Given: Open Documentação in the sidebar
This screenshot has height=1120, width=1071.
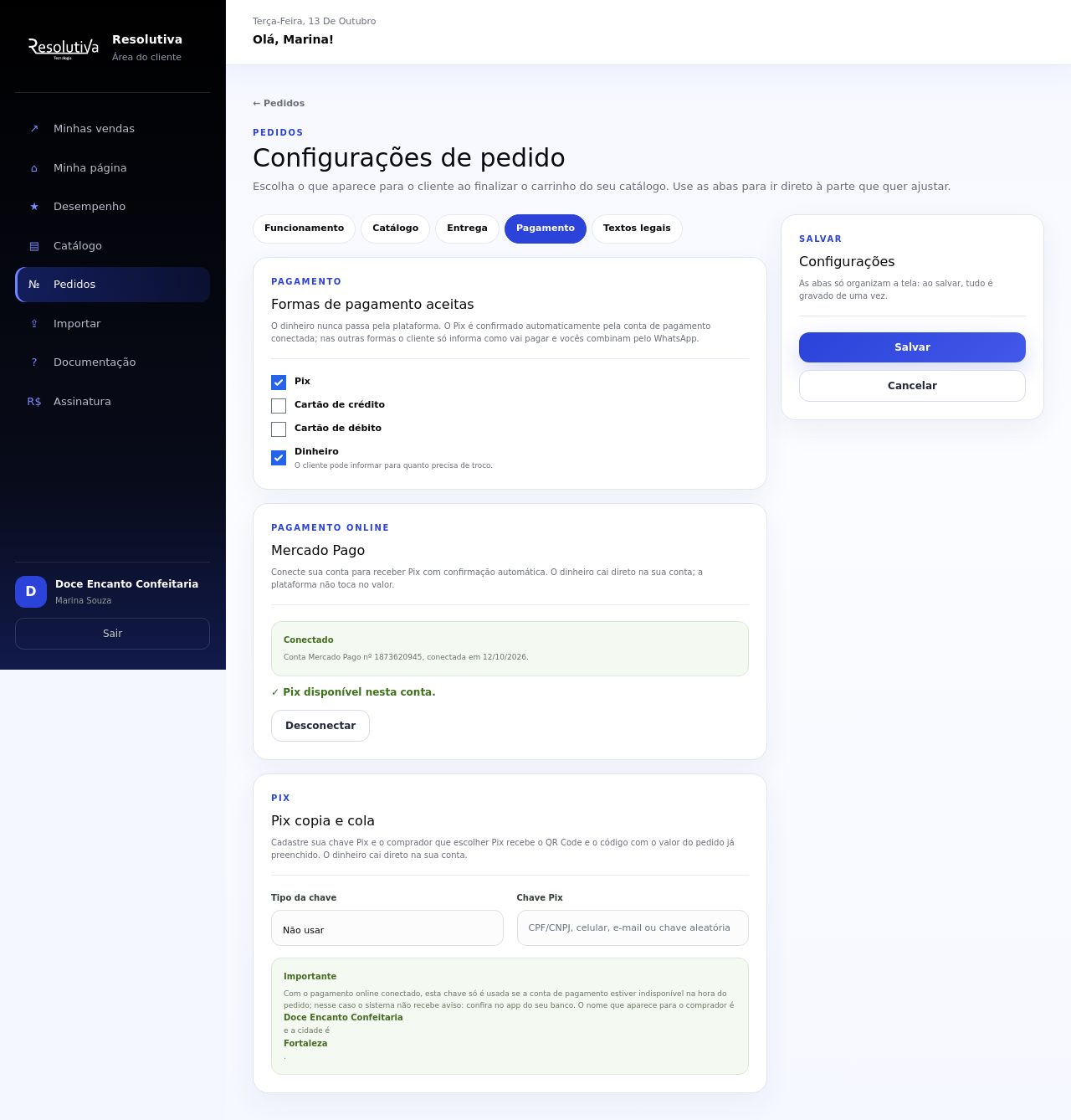Looking at the screenshot, I should point(112,362).
